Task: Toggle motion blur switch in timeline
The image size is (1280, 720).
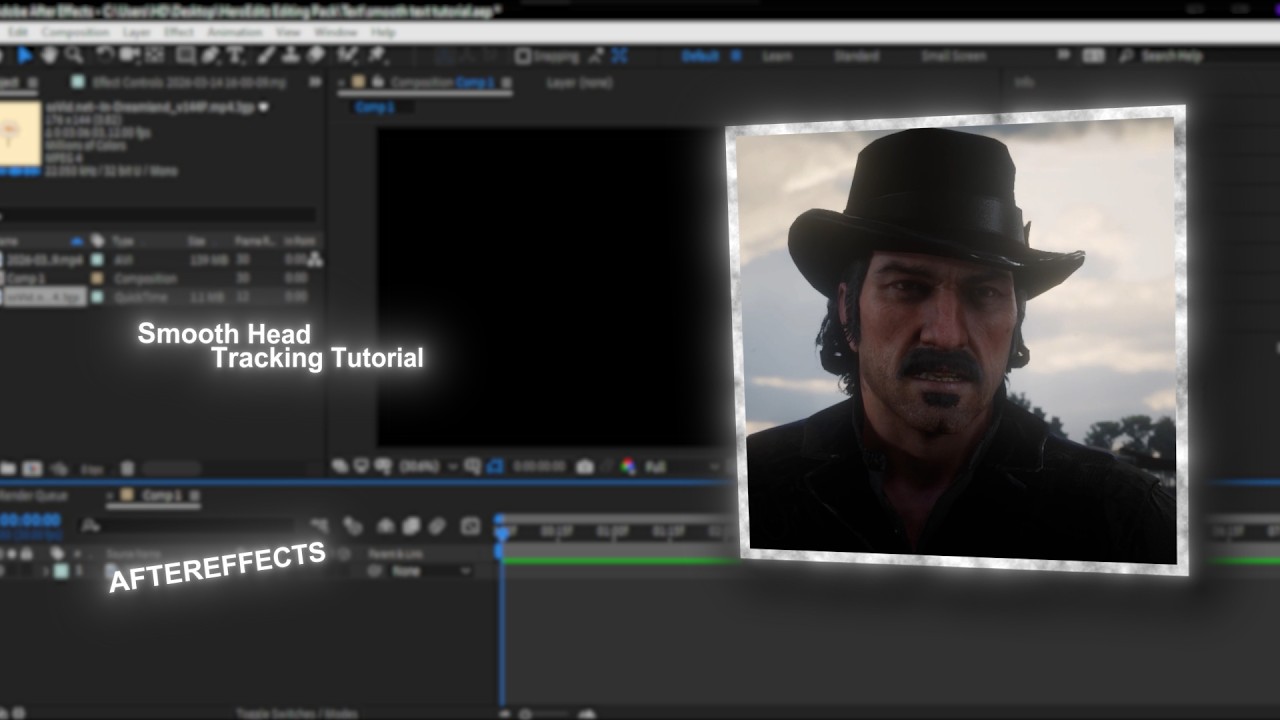Action: click(437, 525)
